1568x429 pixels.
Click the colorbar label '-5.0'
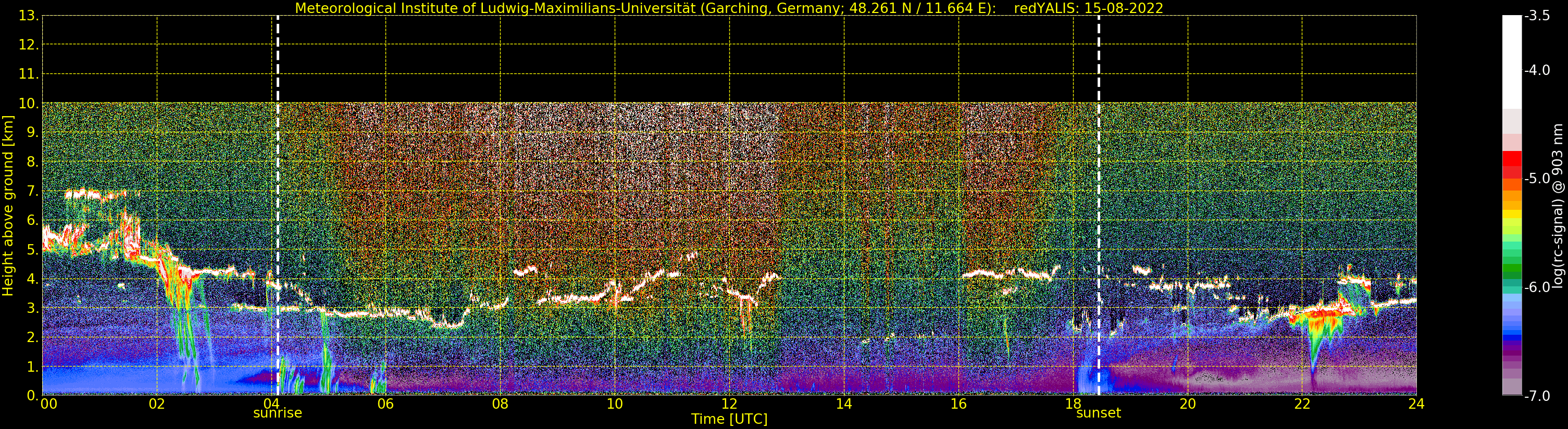tap(1537, 178)
